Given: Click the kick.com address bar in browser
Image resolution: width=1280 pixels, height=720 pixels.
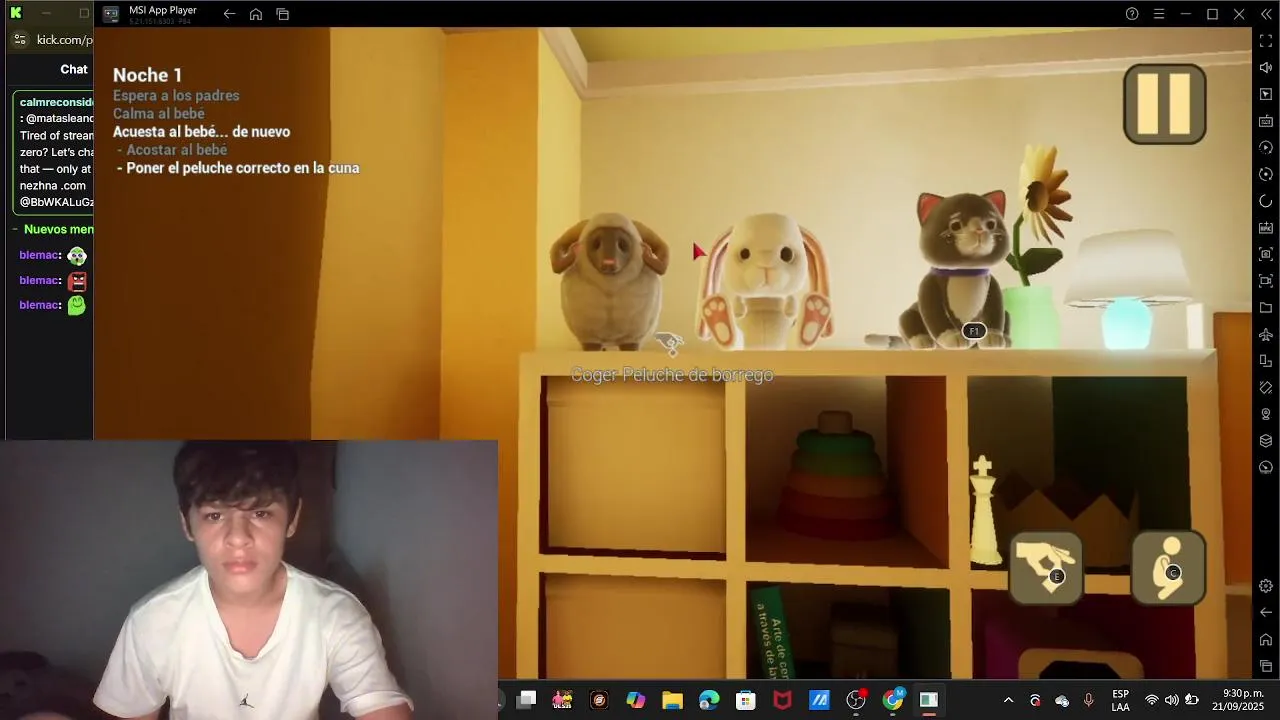Looking at the screenshot, I should pyautogui.click(x=63, y=40).
